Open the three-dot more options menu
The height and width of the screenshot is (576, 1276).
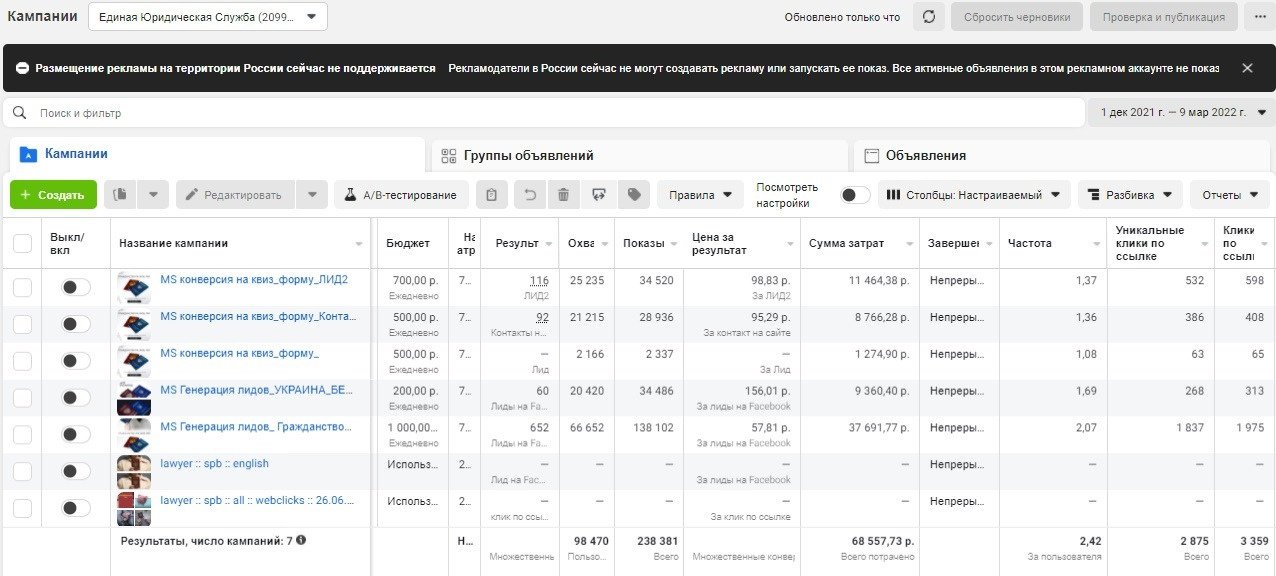(x=1255, y=17)
